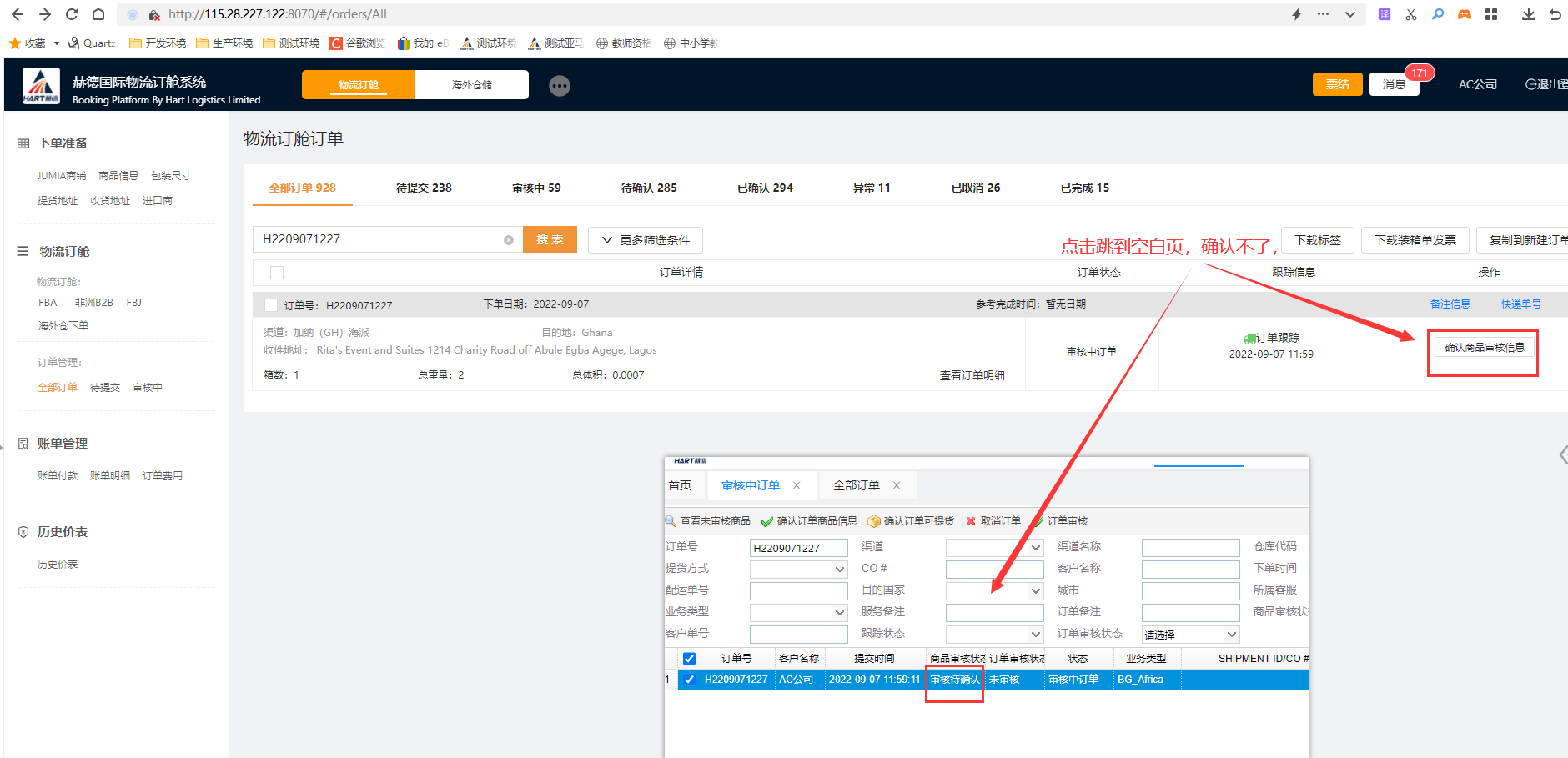Select the 海外仓储 top tab
1568x758 pixels.
coord(471,85)
